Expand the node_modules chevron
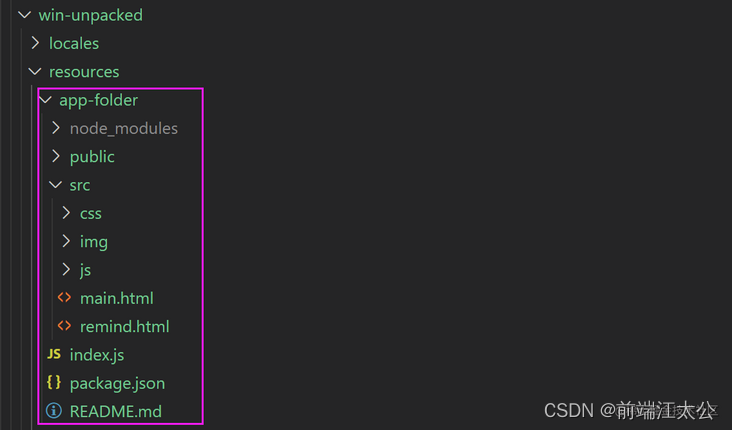Screen dimensions: 732x430 click(56, 128)
